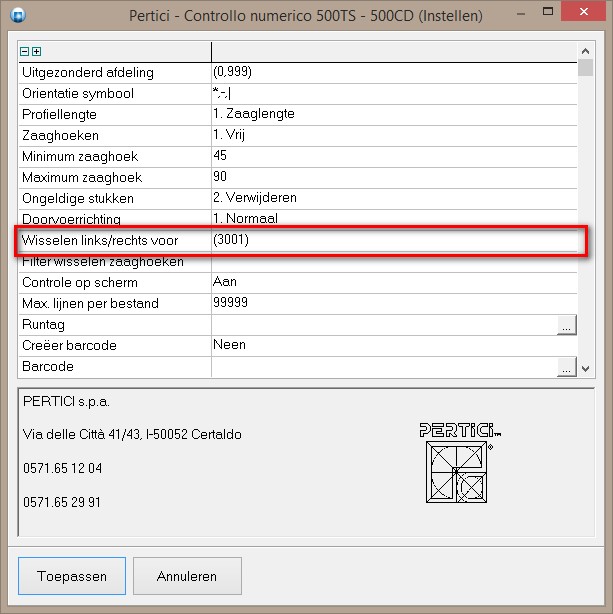Click the scrollbar down arrow
This screenshot has height=614, width=613.
click(586, 368)
